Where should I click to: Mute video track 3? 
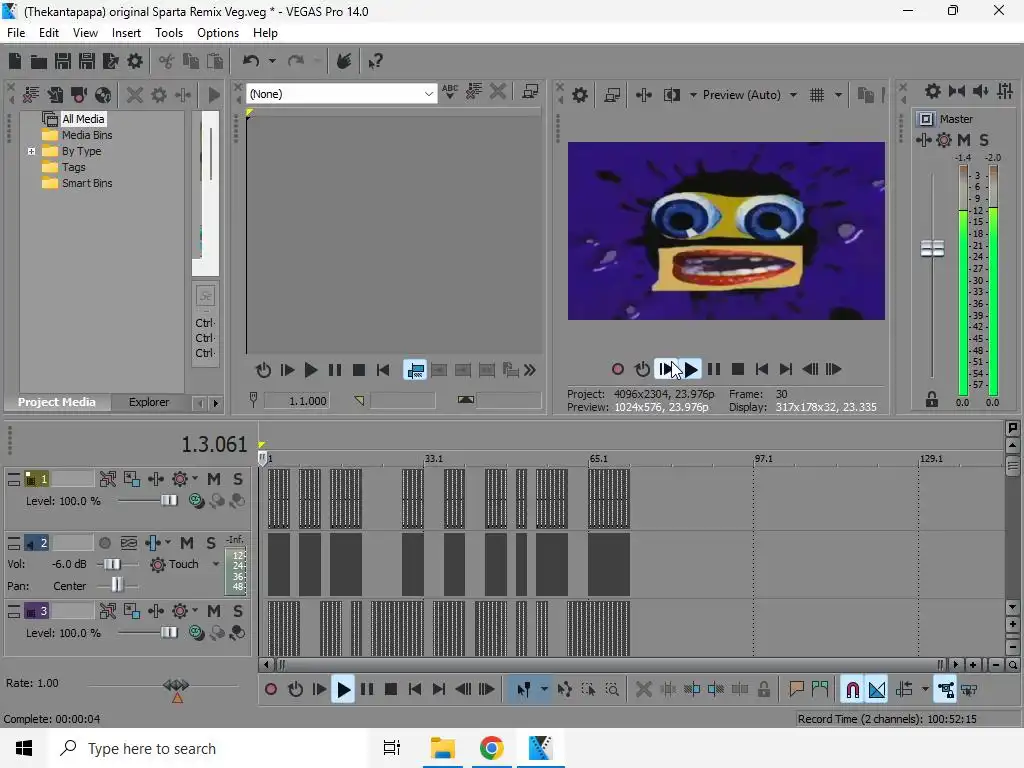pos(214,611)
